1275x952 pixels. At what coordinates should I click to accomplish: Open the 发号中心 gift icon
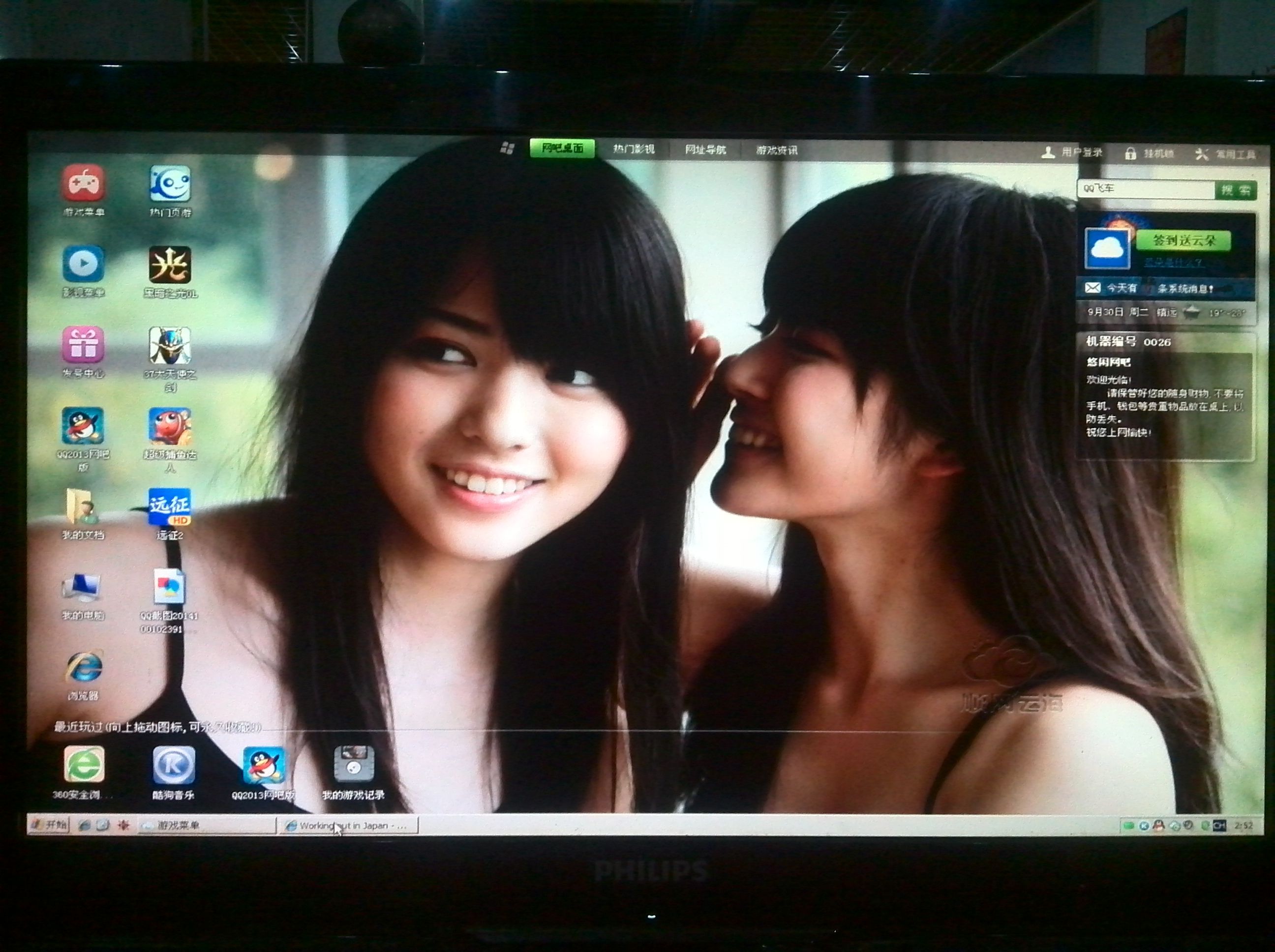[x=83, y=344]
